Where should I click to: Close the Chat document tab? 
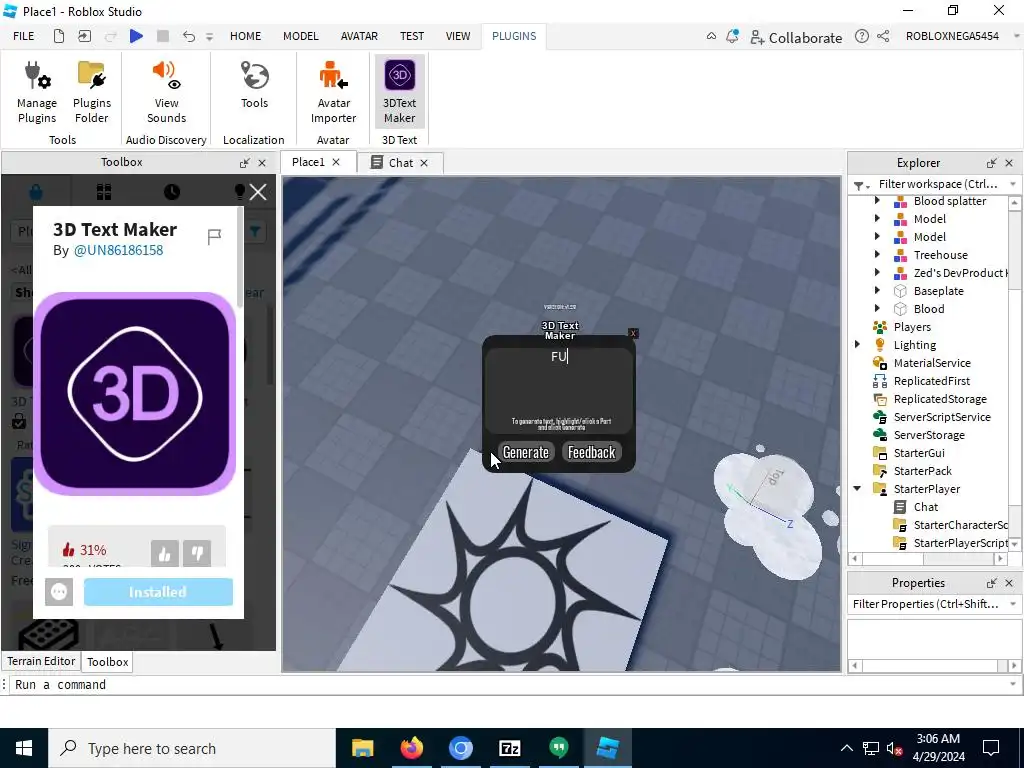(424, 163)
